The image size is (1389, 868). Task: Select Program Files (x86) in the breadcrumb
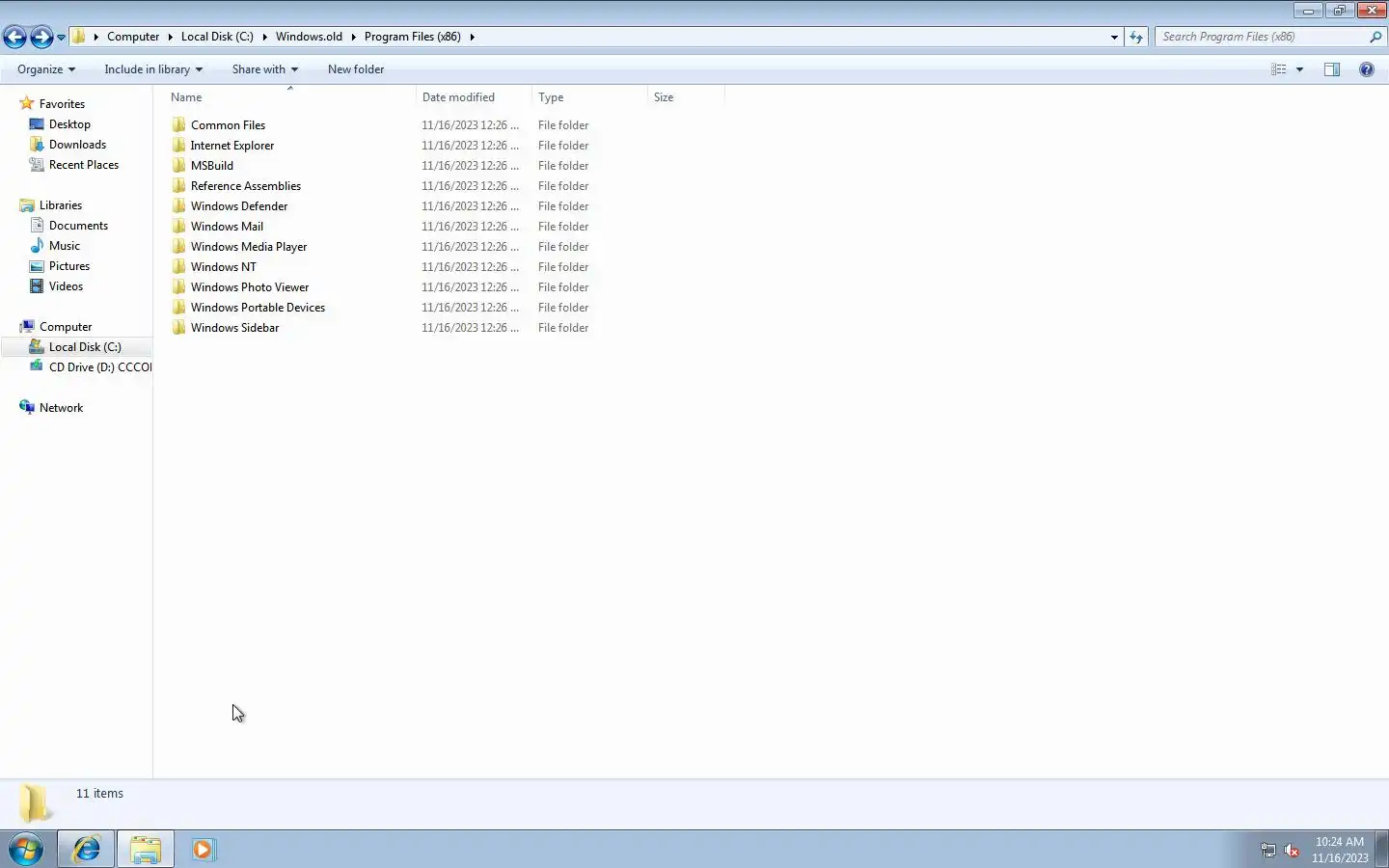413,37
